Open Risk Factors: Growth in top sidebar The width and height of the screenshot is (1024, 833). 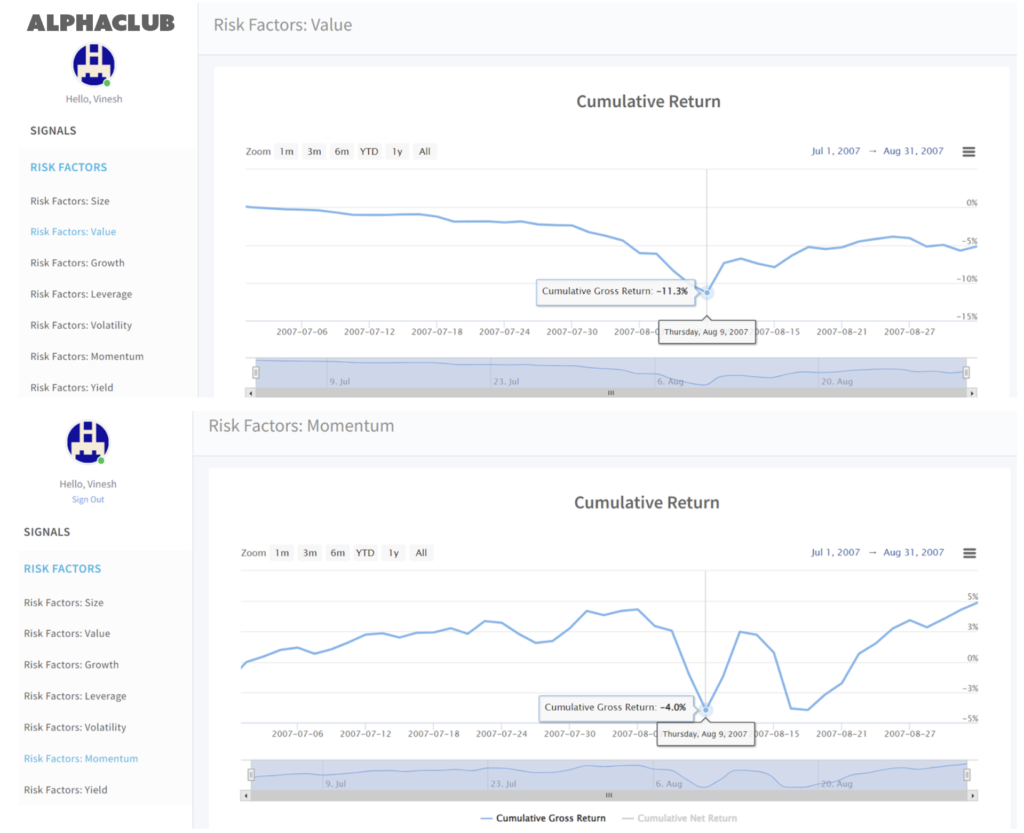pos(77,263)
